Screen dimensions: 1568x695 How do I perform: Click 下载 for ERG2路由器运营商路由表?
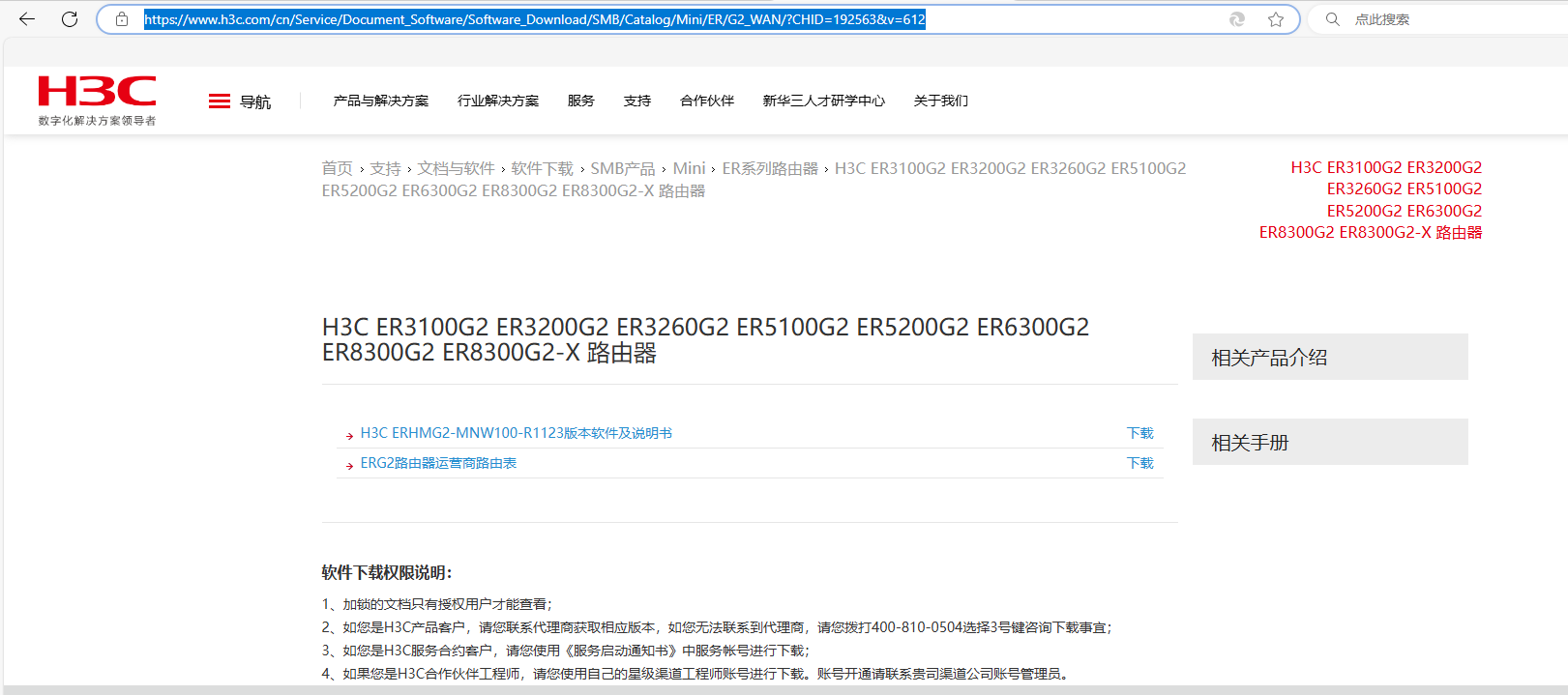point(1140,463)
